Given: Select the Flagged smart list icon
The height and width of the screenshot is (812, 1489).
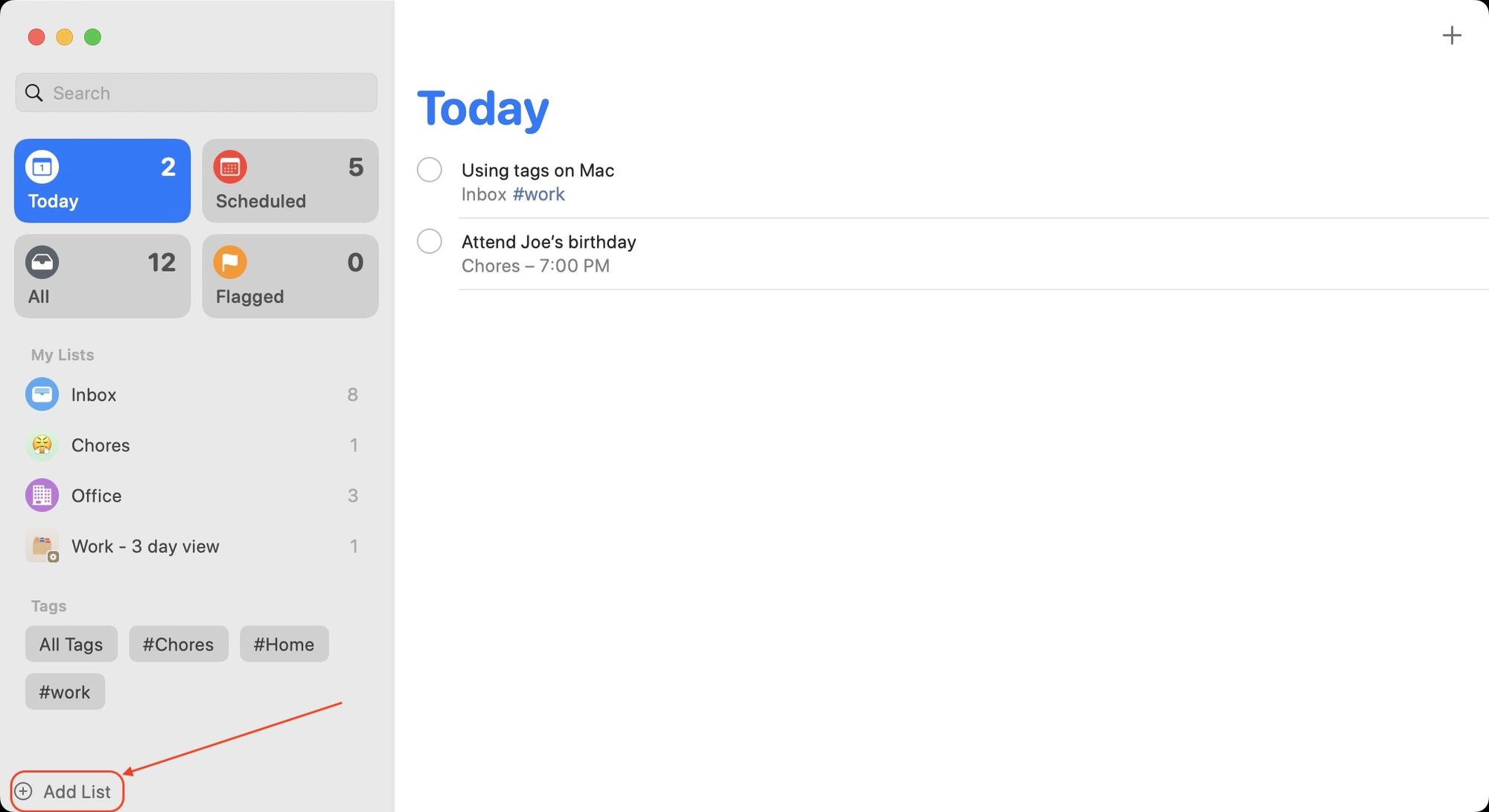Looking at the screenshot, I should click(229, 261).
